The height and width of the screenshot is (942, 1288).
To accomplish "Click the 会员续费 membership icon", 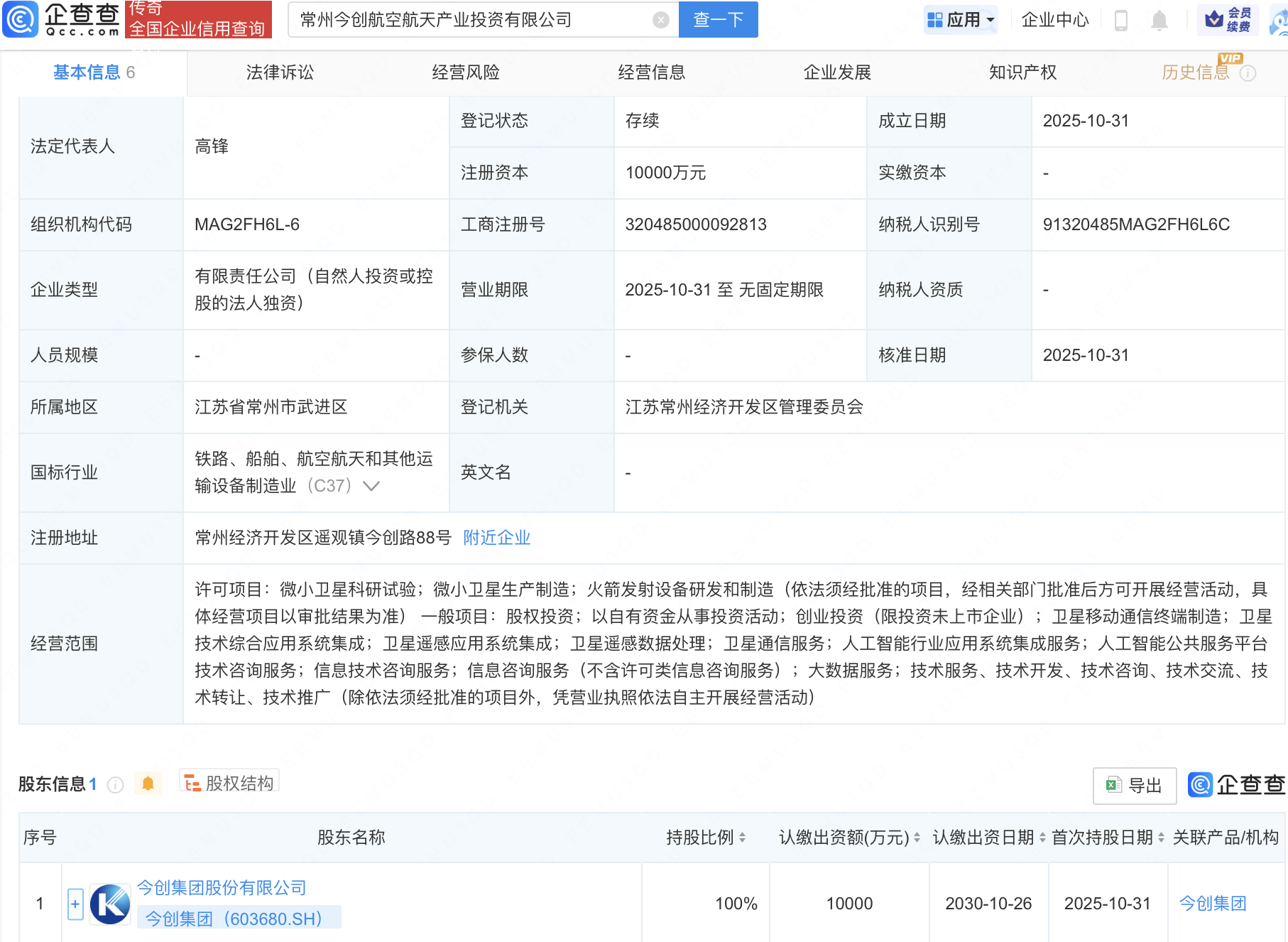I will tap(1229, 19).
